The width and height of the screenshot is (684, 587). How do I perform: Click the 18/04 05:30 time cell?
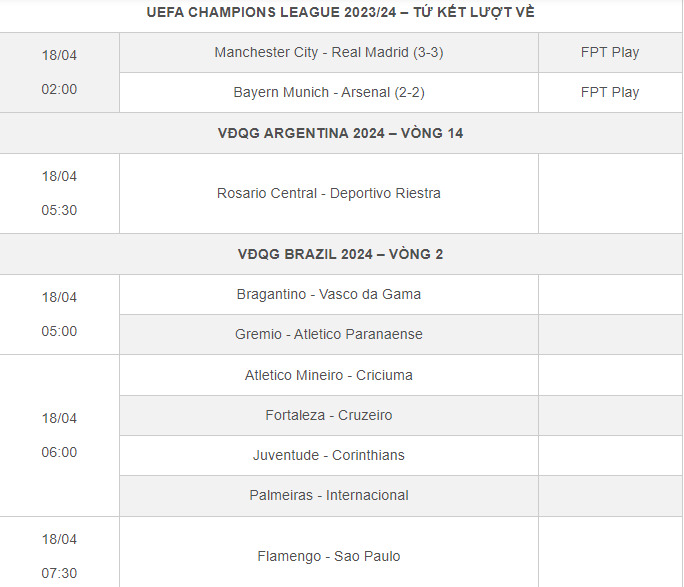[59, 193]
